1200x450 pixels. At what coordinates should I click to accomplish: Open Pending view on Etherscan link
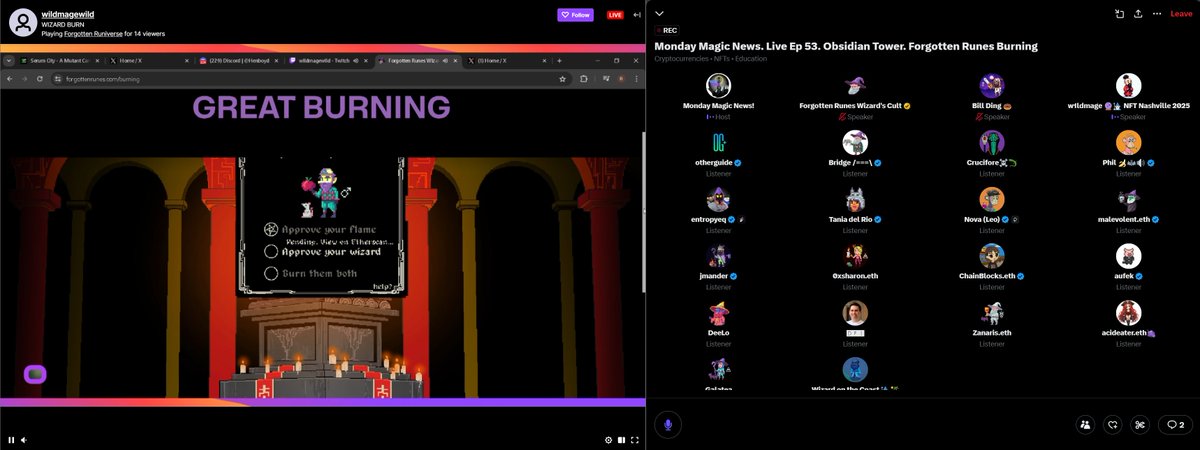(339, 242)
